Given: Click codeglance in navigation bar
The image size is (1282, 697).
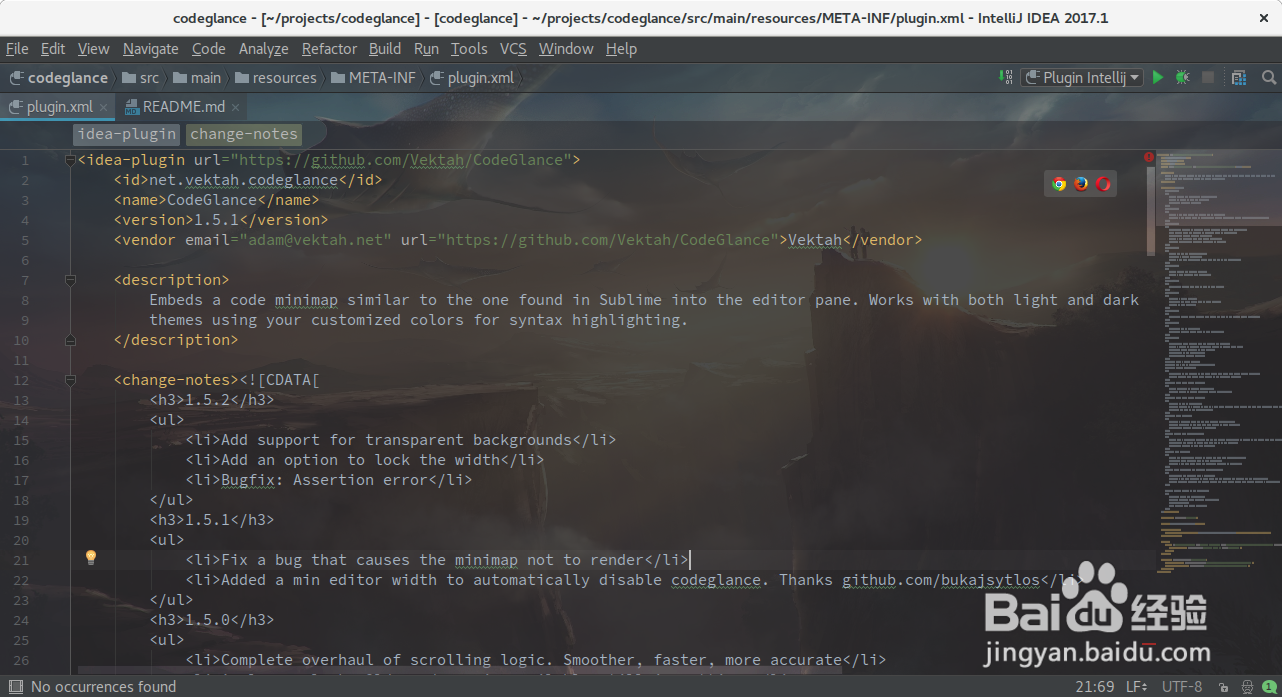Looking at the screenshot, I should click(x=58, y=77).
